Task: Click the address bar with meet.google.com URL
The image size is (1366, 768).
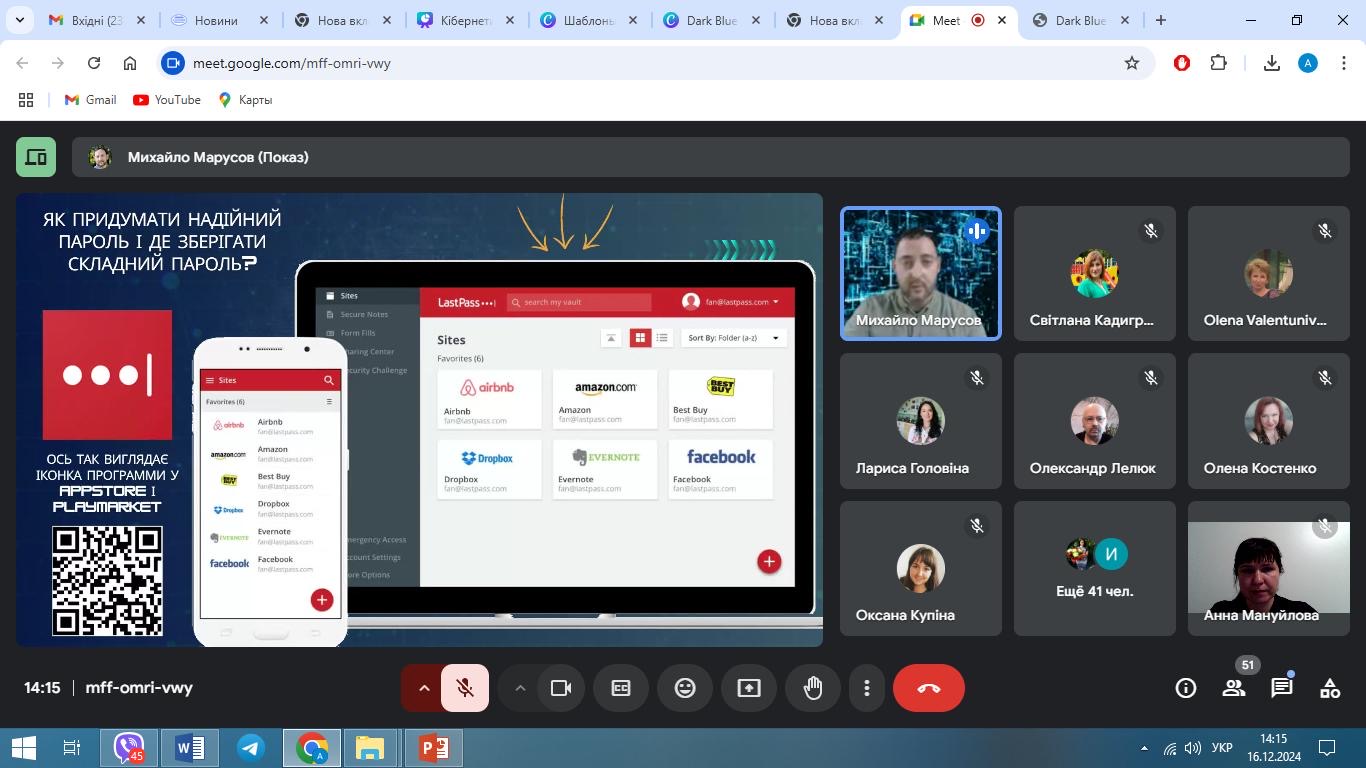Action: [655, 63]
